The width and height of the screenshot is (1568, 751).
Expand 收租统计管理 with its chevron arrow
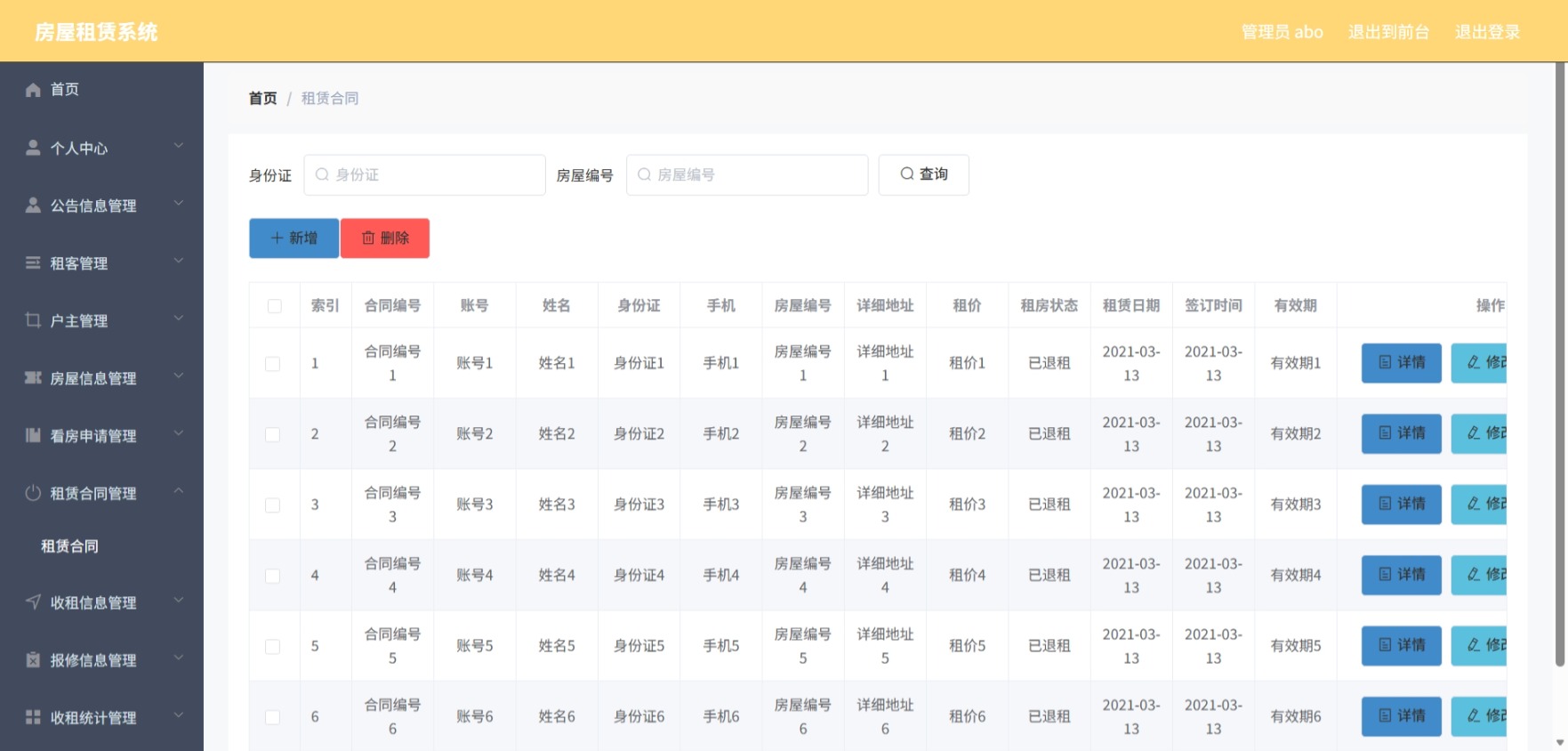coord(179,715)
